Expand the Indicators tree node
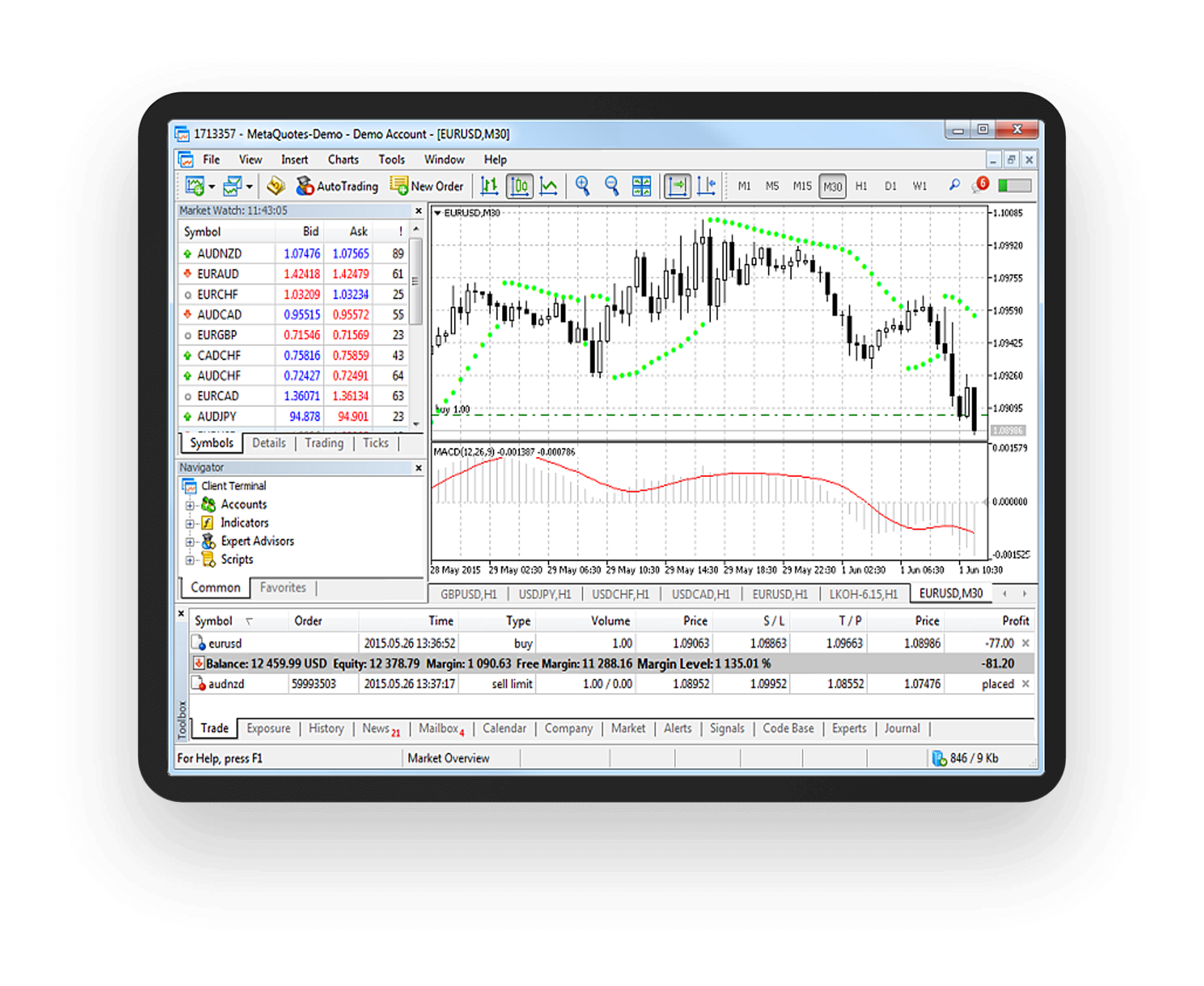 [190, 524]
